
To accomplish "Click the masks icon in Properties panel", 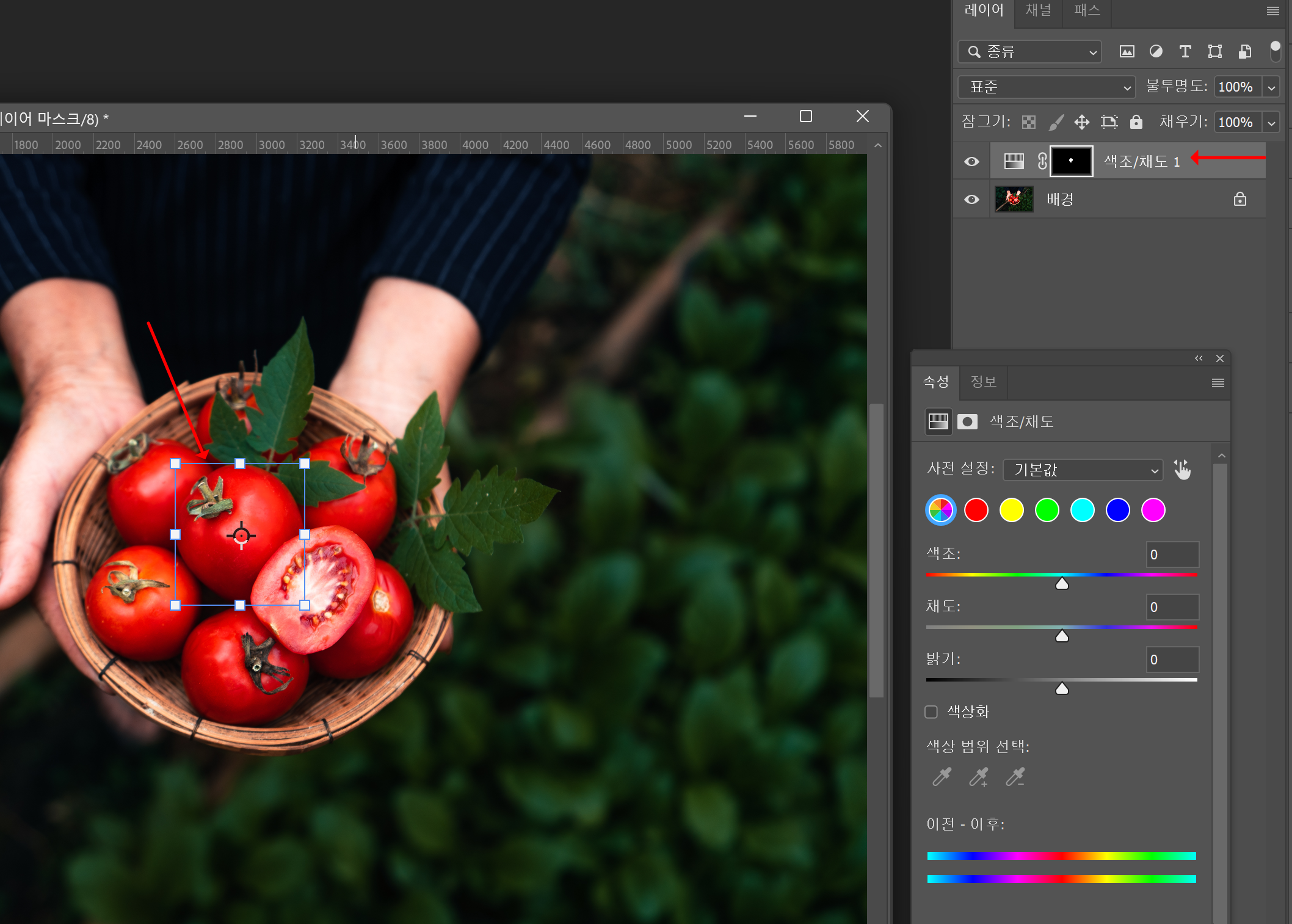I will coord(967,421).
